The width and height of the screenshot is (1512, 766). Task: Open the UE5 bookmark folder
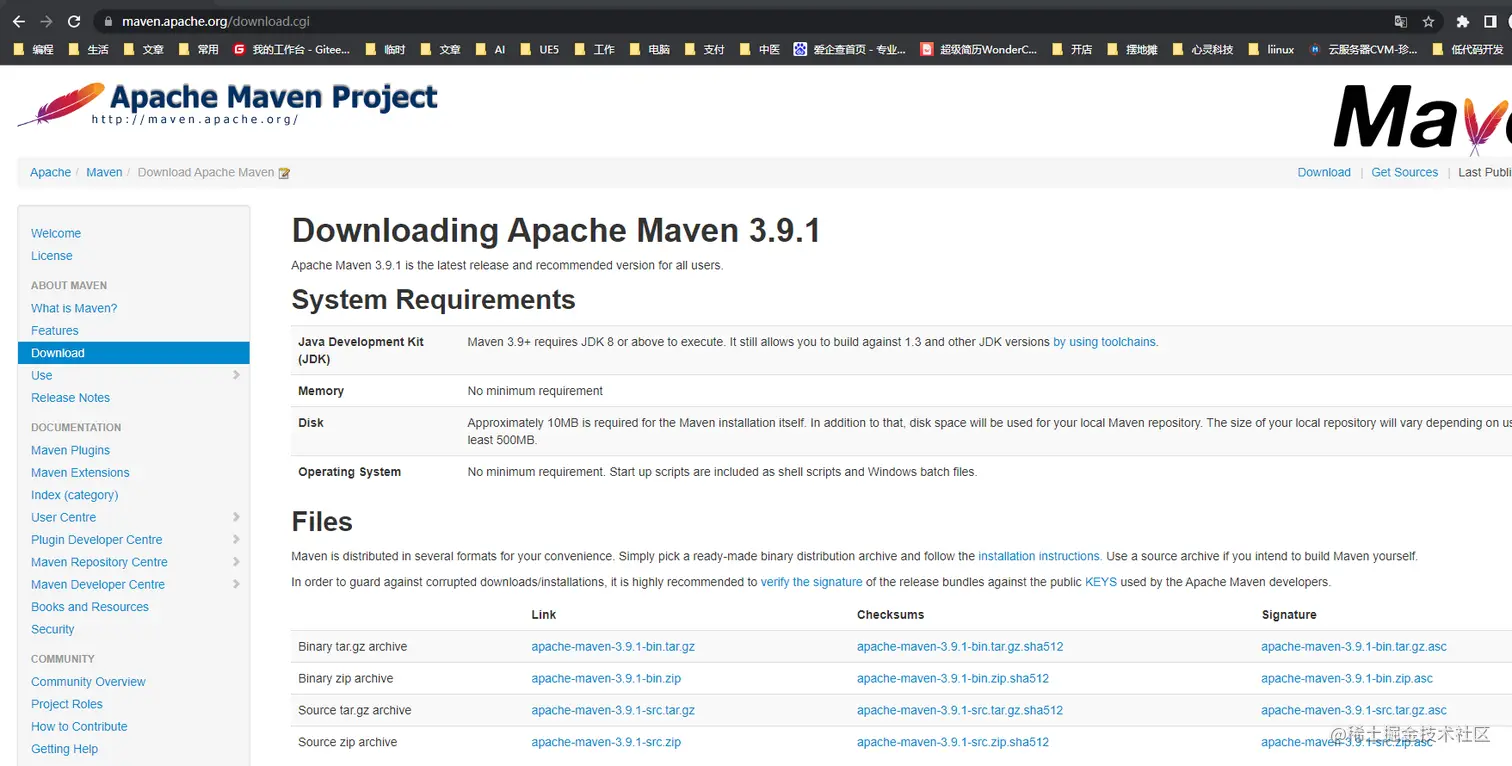(x=540, y=49)
